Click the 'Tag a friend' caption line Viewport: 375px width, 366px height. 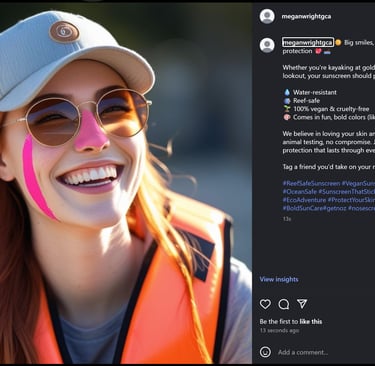(329, 167)
